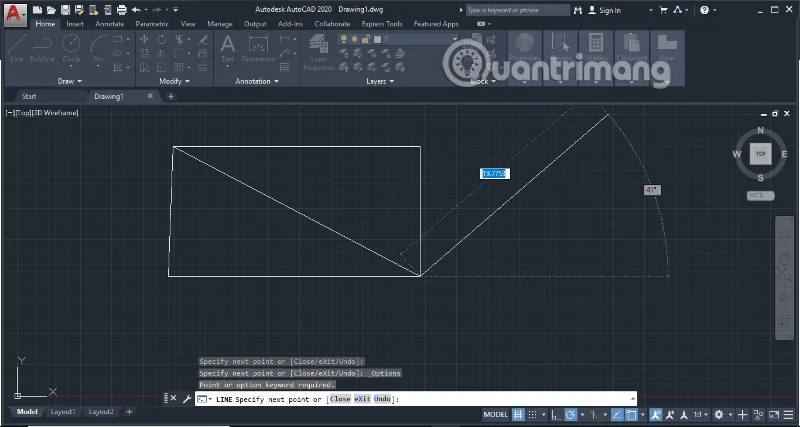This screenshot has width=800, height=427.
Task: Click the Erase tool icon
Action: (x=203, y=39)
